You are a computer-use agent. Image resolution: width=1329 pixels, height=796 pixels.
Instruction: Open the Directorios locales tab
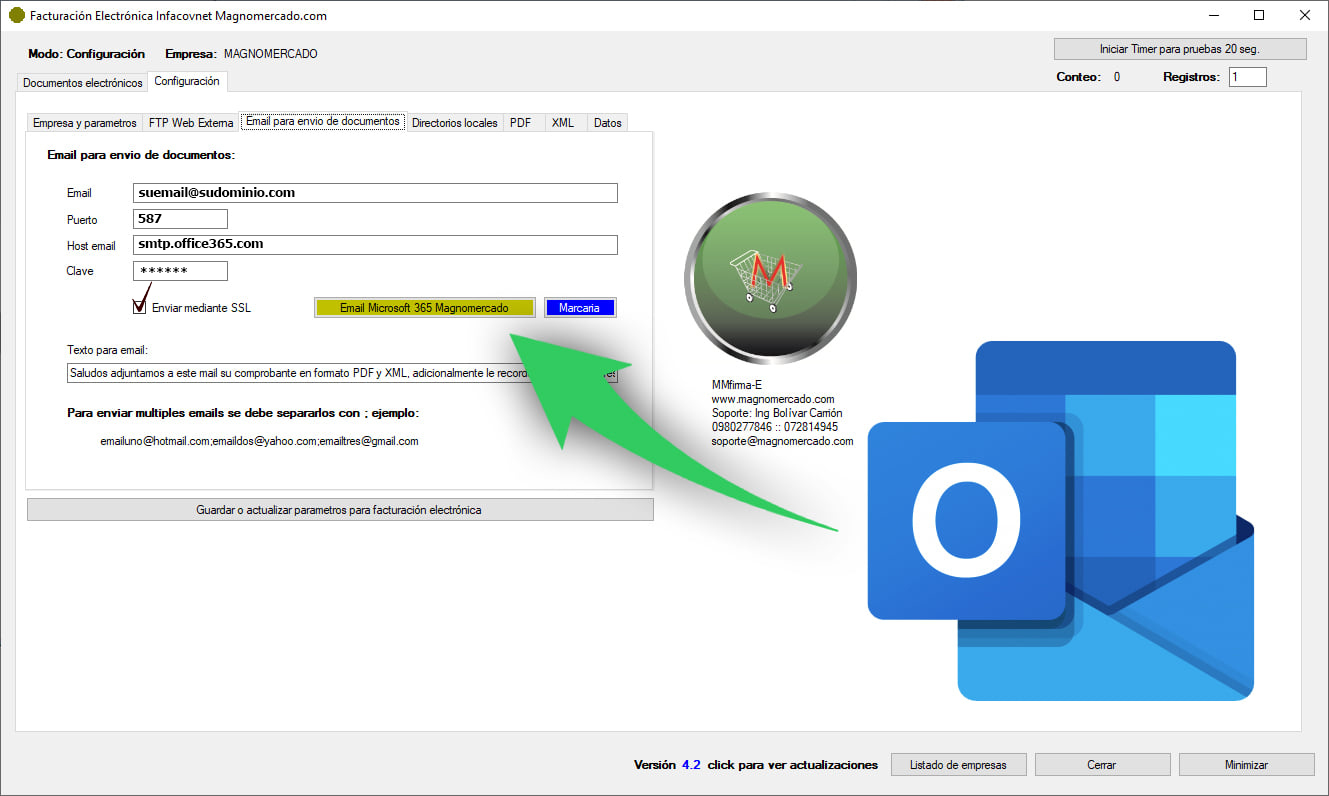454,123
